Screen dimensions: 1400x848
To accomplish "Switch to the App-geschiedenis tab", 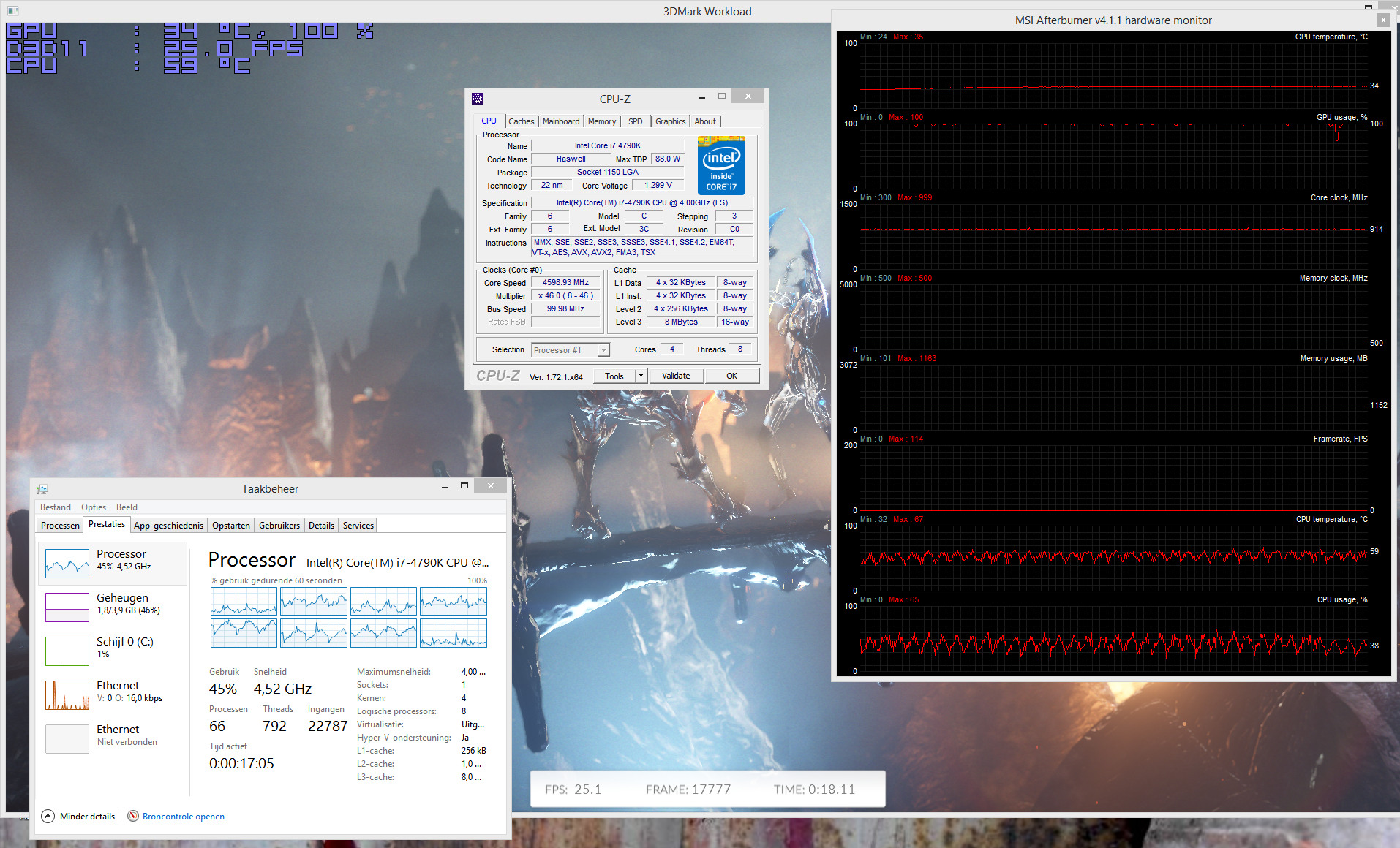I will 168,526.
